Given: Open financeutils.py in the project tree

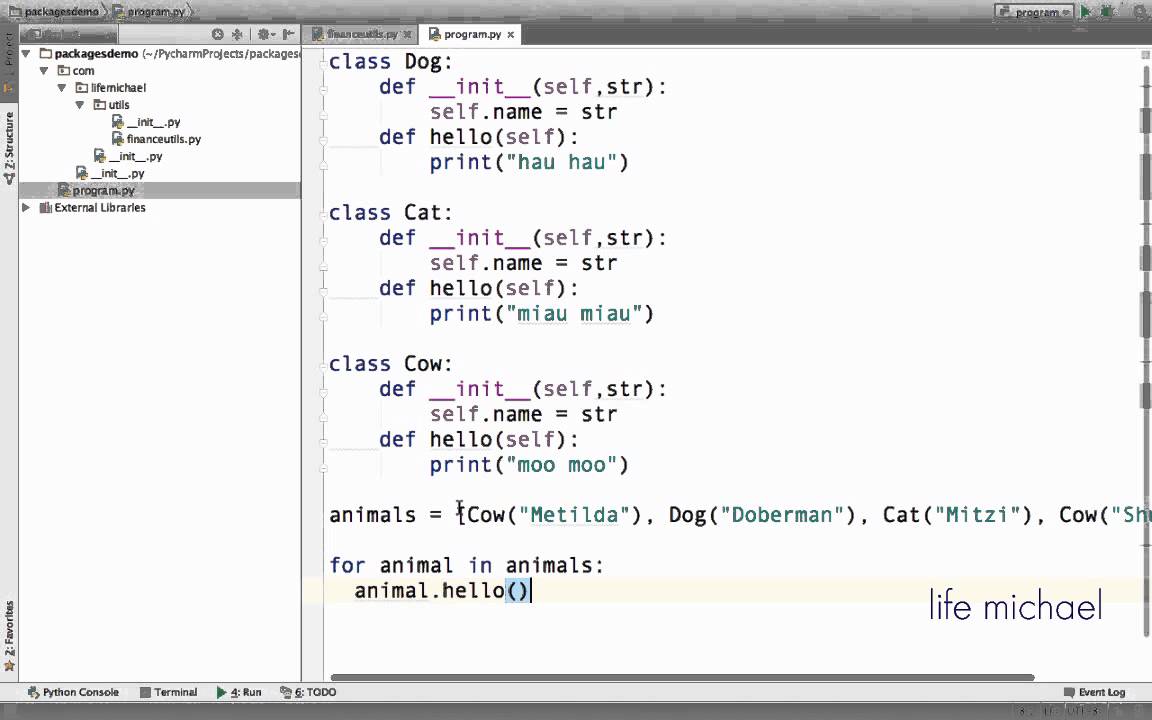Looking at the screenshot, I should (x=156, y=139).
